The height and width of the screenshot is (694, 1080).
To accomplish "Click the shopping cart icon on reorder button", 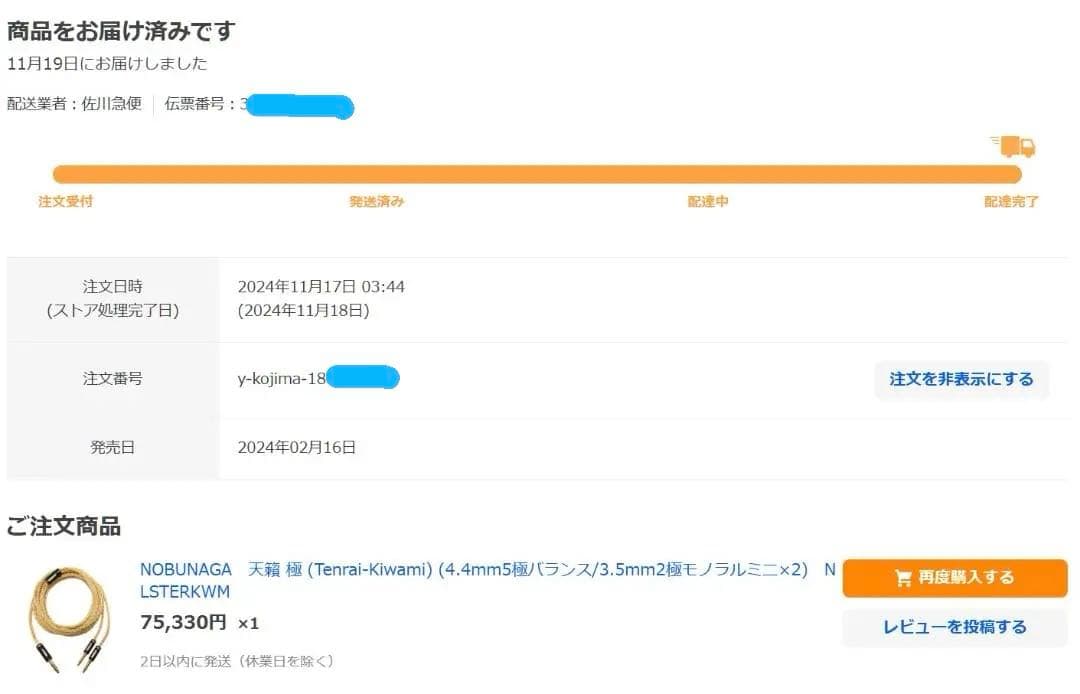I will [903, 578].
